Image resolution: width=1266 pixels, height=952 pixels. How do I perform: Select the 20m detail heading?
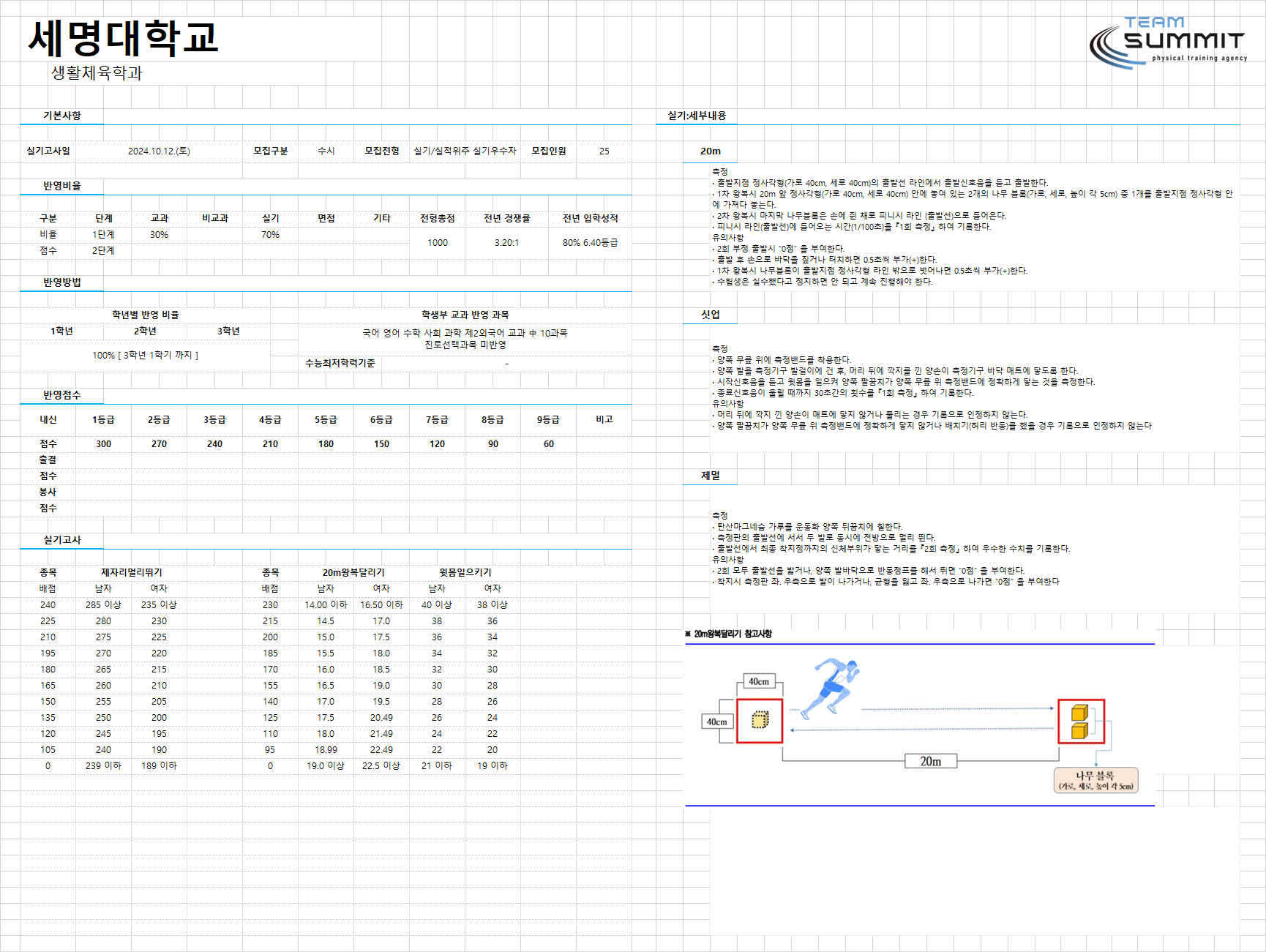pyautogui.click(x=710, y=151)
